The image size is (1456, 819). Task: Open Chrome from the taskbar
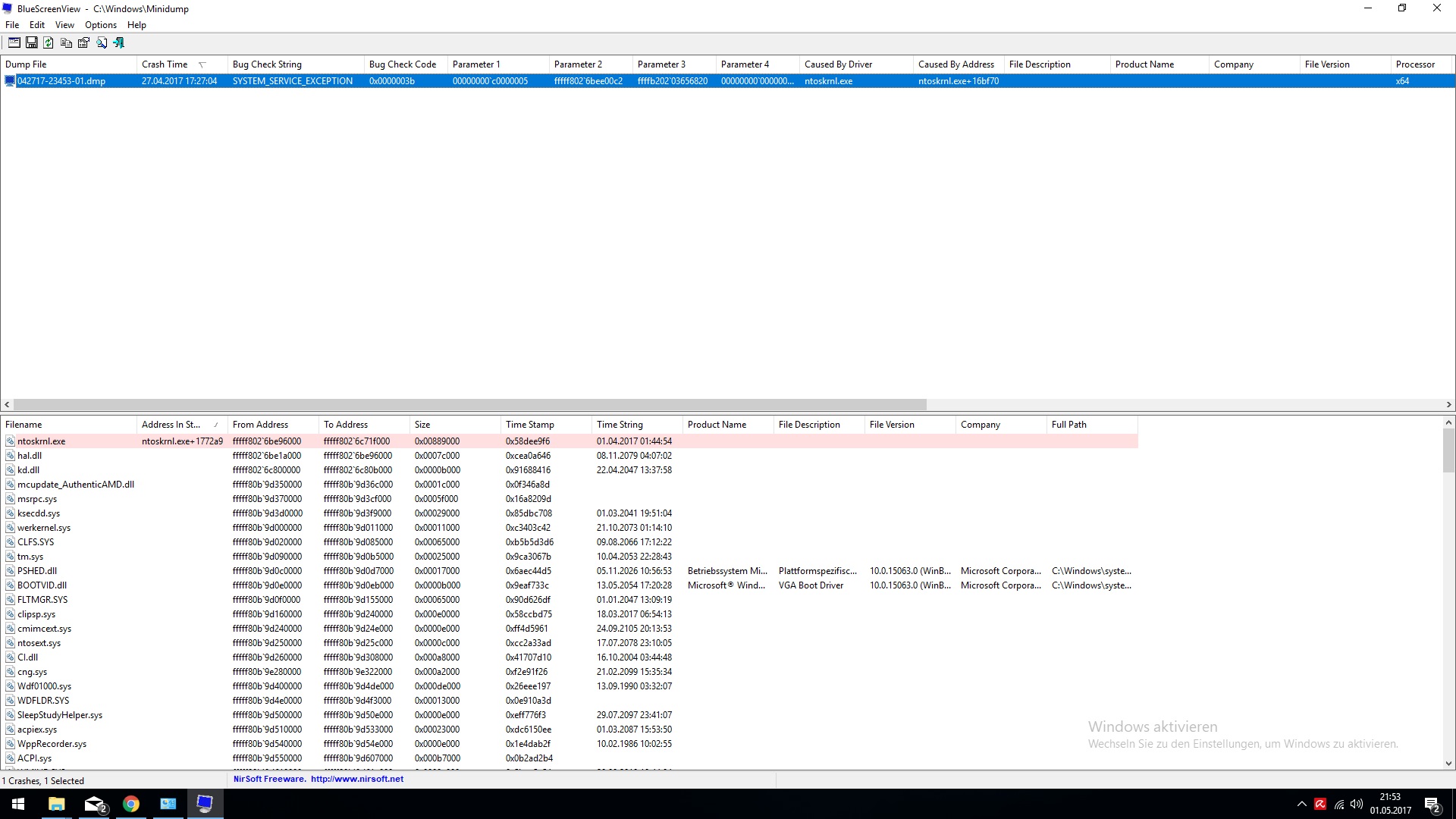131,804
